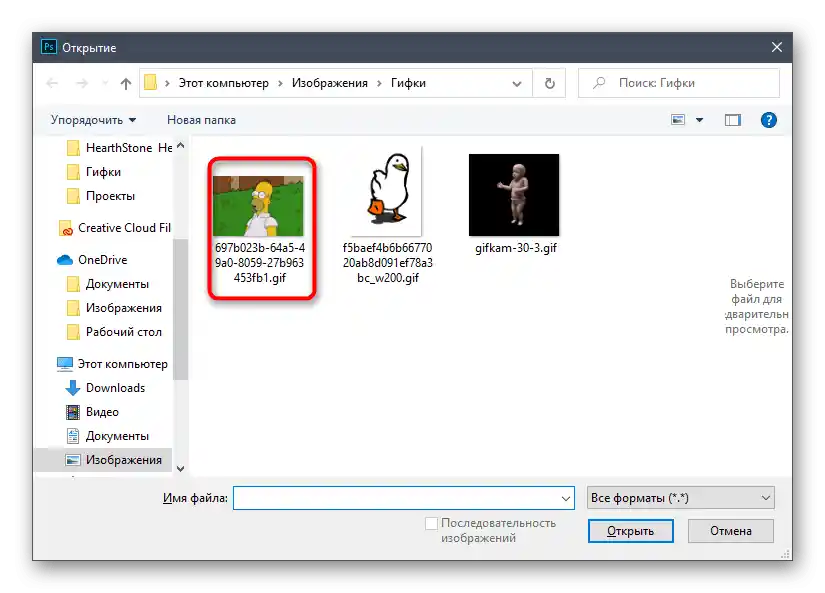
Task: Click file name 'f5baef4b6b6677020ab8d091ef78a3bc_w200.gif'
Action: (388, 263)
